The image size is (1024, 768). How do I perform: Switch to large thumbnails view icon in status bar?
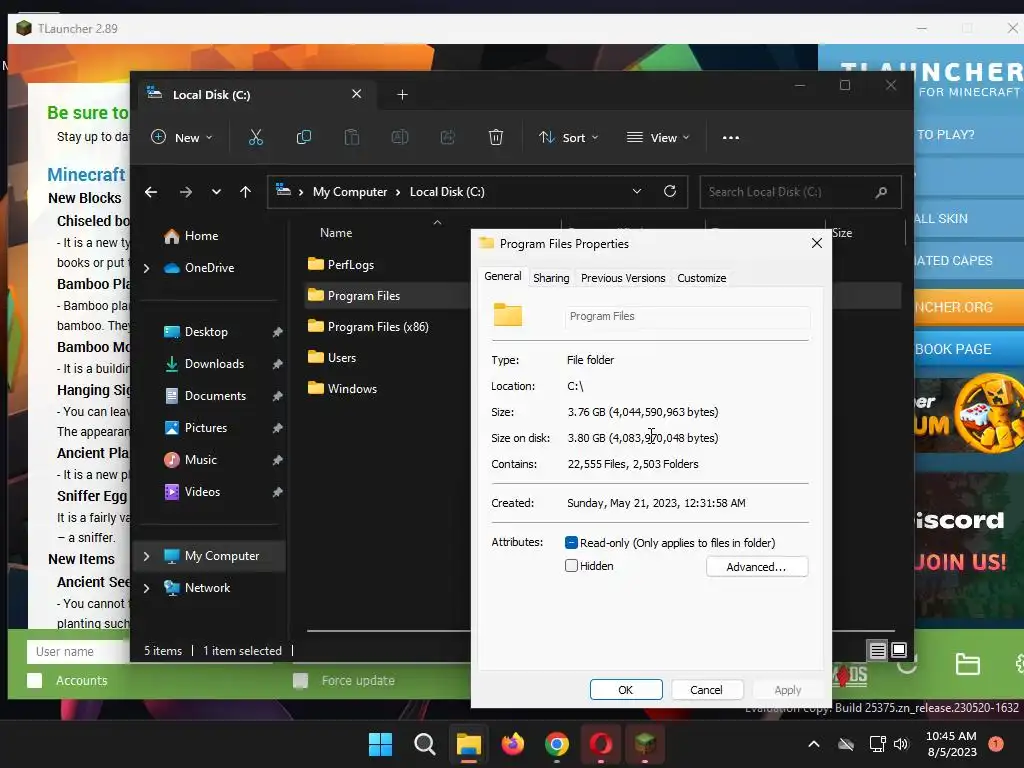(x=899, y=650)
